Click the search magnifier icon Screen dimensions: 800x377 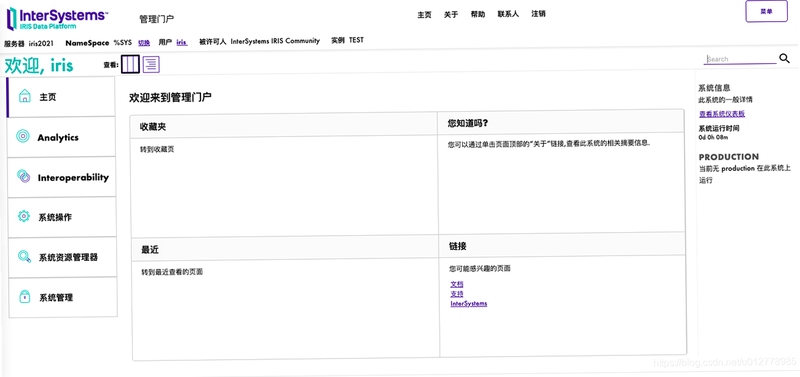click(x=784, y=59)
